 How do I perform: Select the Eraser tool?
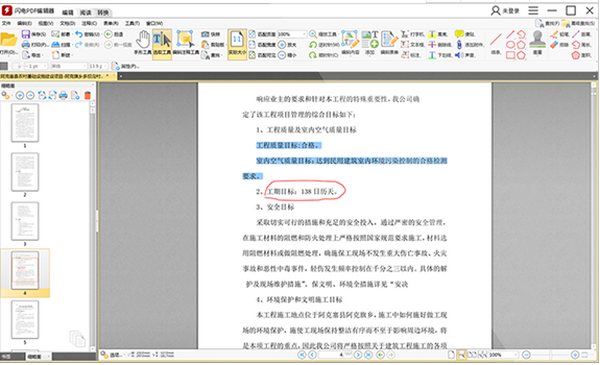pyautogui.click(x=559, y=45)
